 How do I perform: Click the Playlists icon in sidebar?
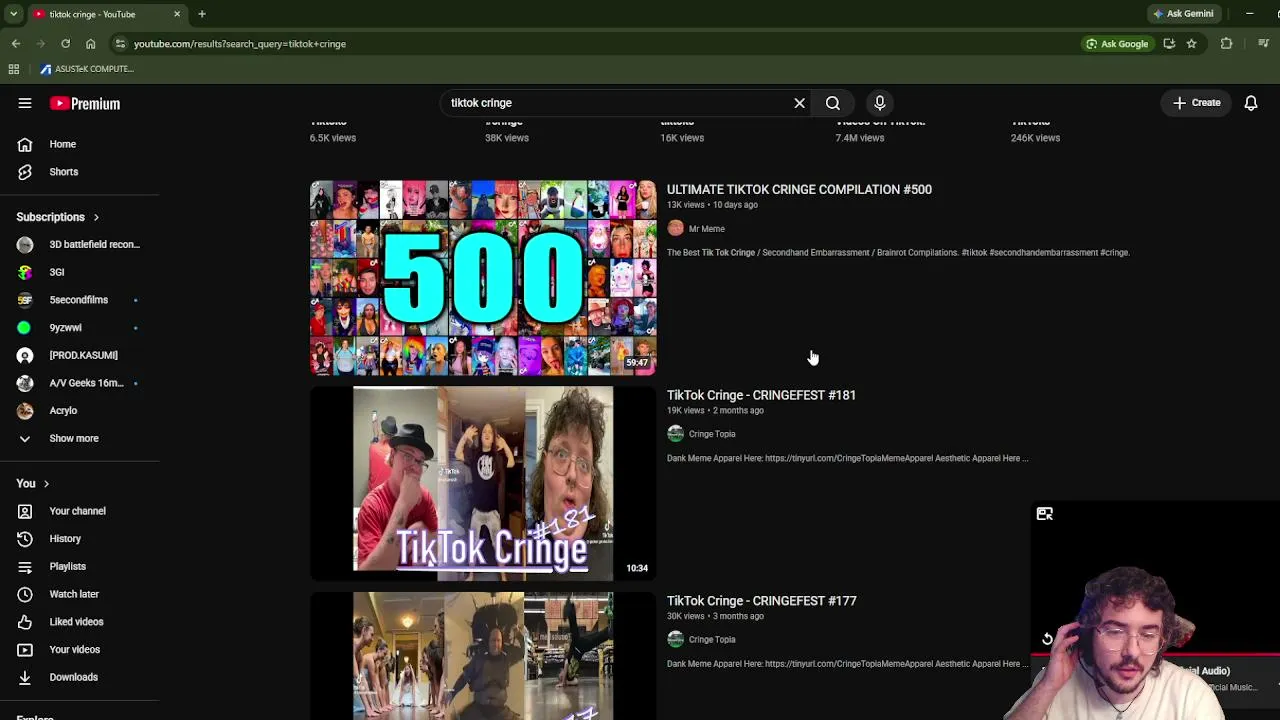click(25, 567)
